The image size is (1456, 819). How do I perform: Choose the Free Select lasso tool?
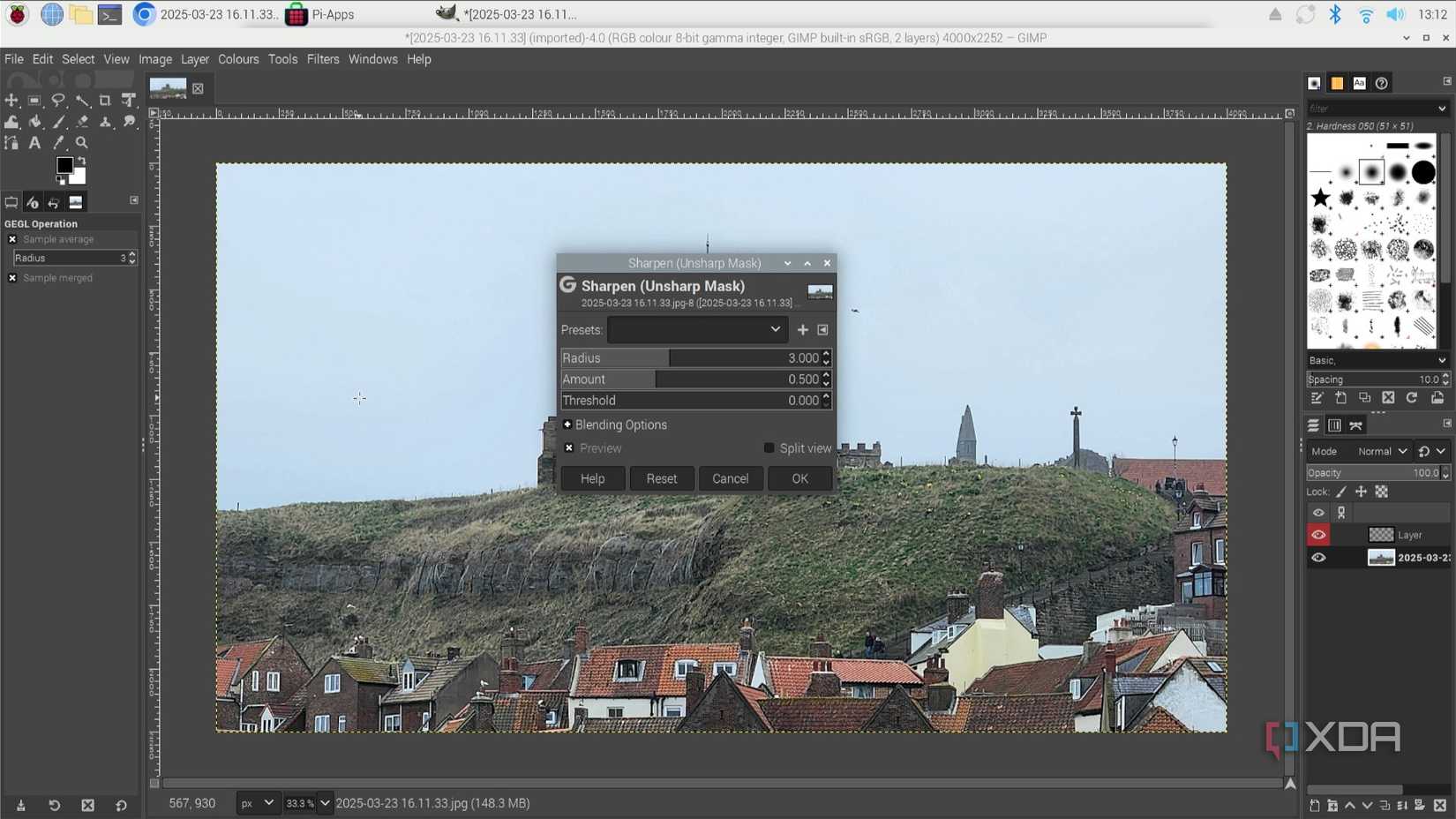pos(58,101)
